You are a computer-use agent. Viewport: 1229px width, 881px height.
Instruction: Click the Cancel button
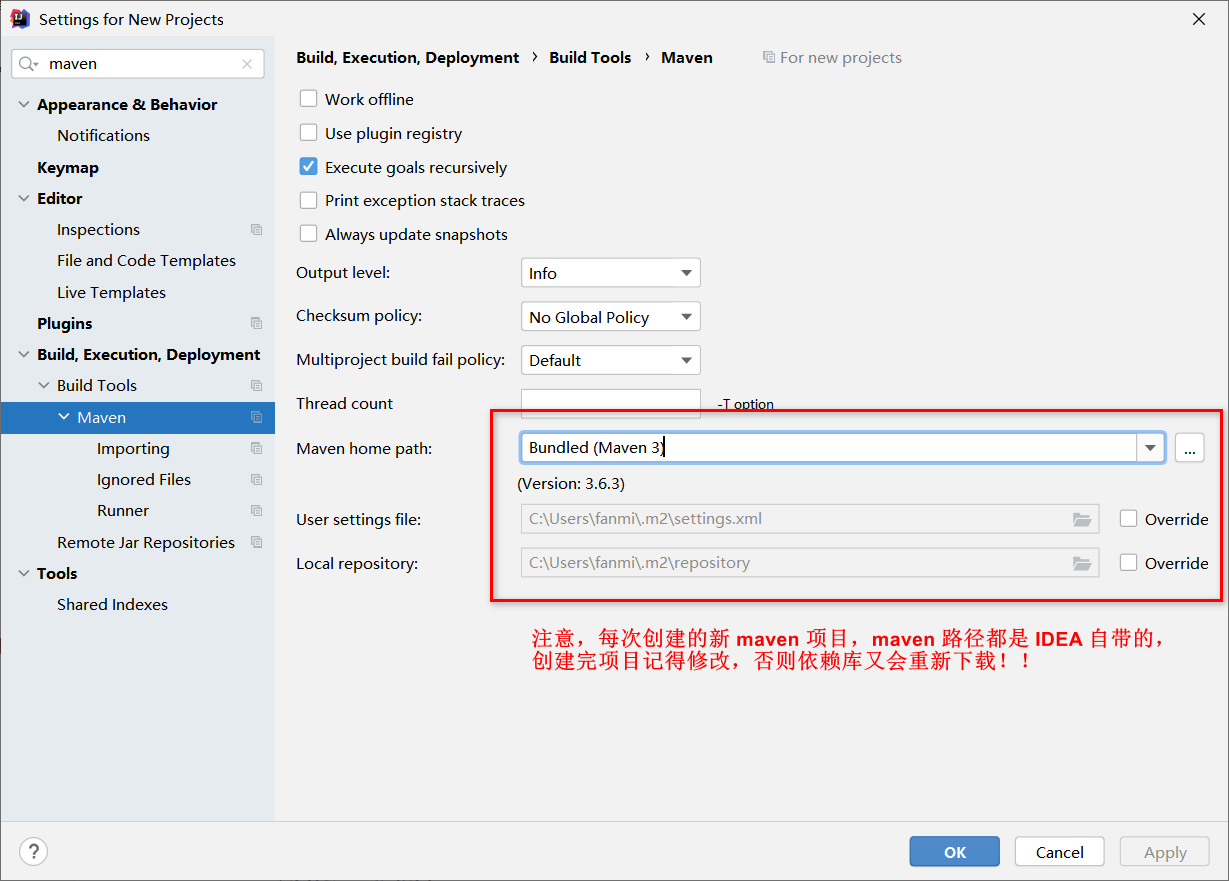[x=1059, y=852]
